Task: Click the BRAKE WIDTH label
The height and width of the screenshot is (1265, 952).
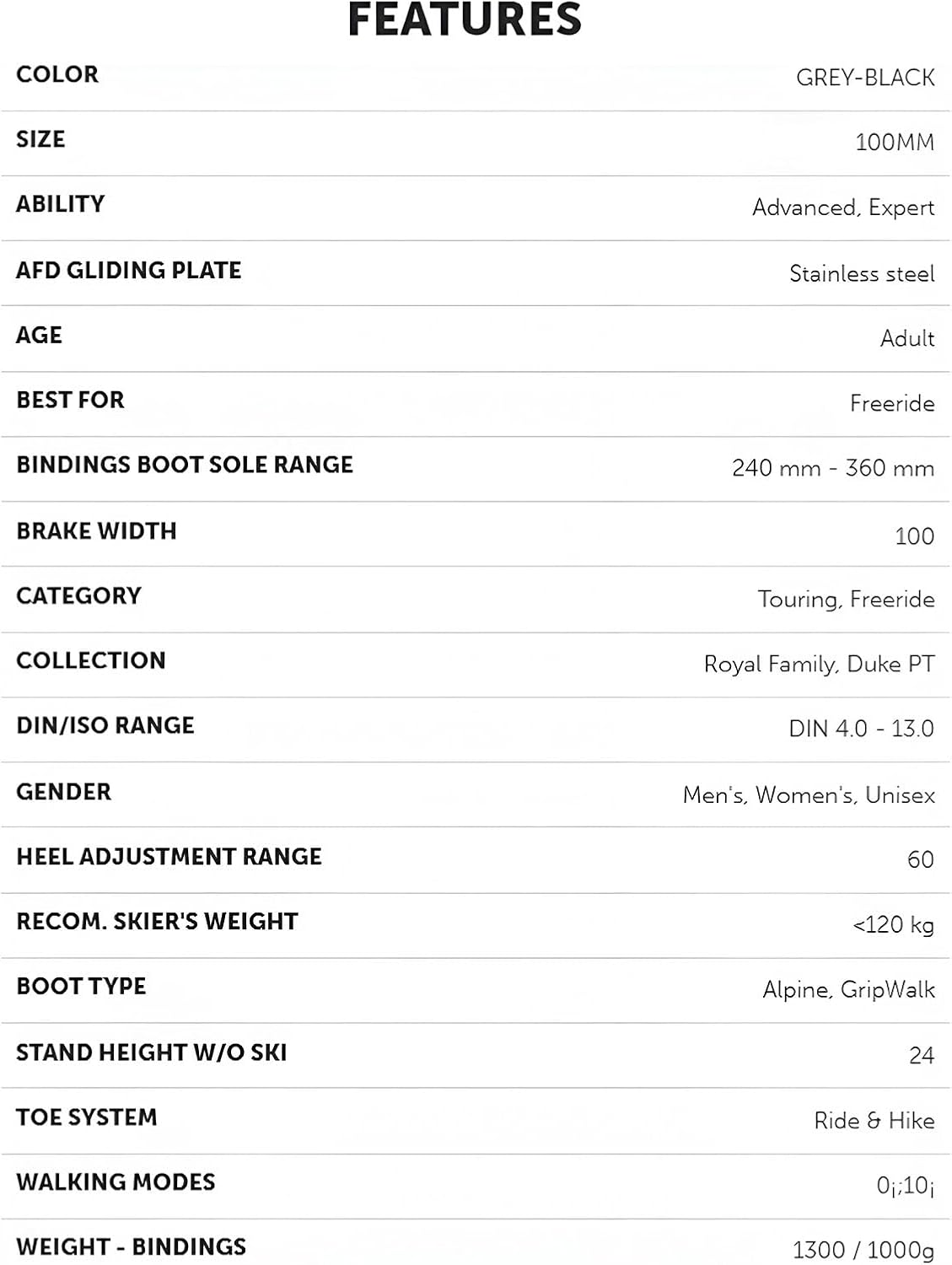Action: click(x=97, y=531)
